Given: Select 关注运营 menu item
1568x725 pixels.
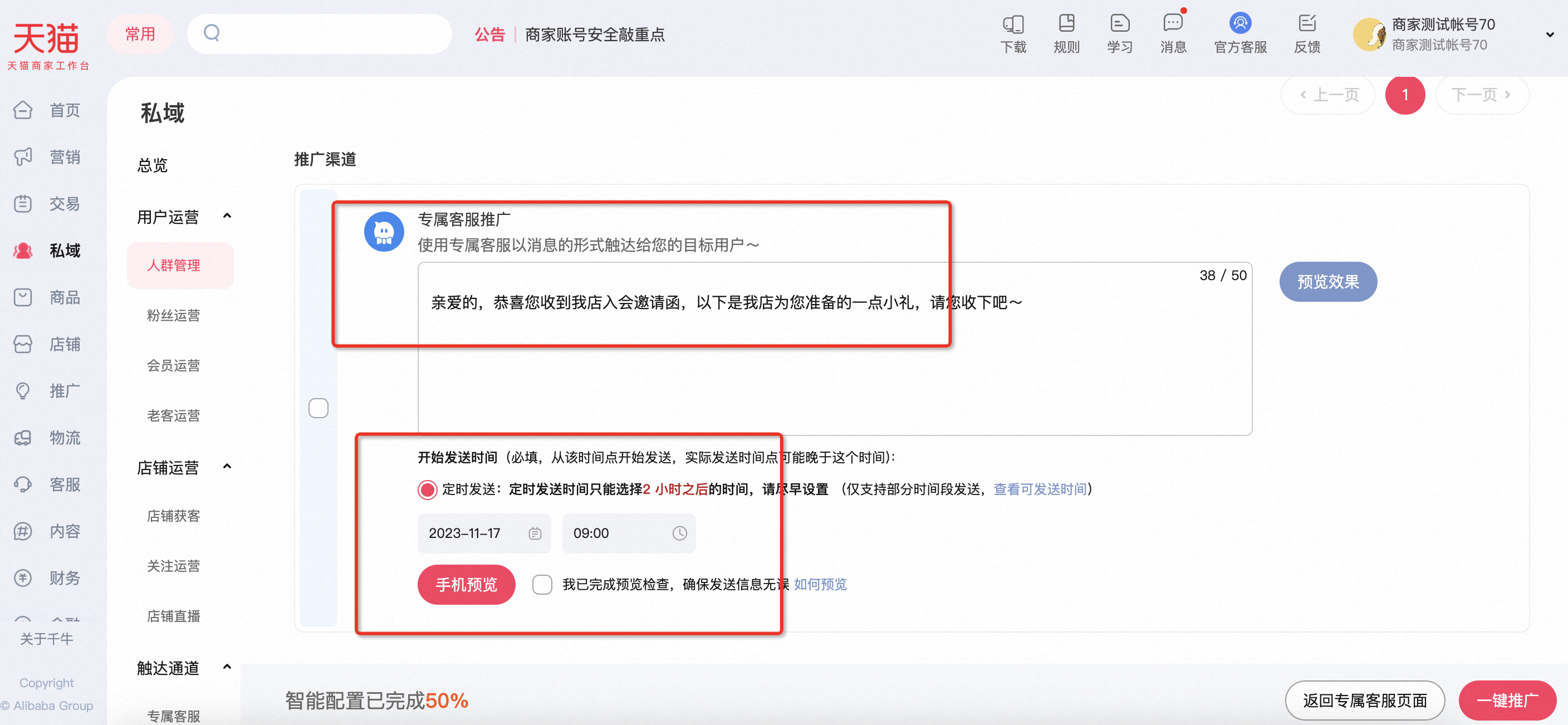Looking at the screenshot, I should click(174, 566).
